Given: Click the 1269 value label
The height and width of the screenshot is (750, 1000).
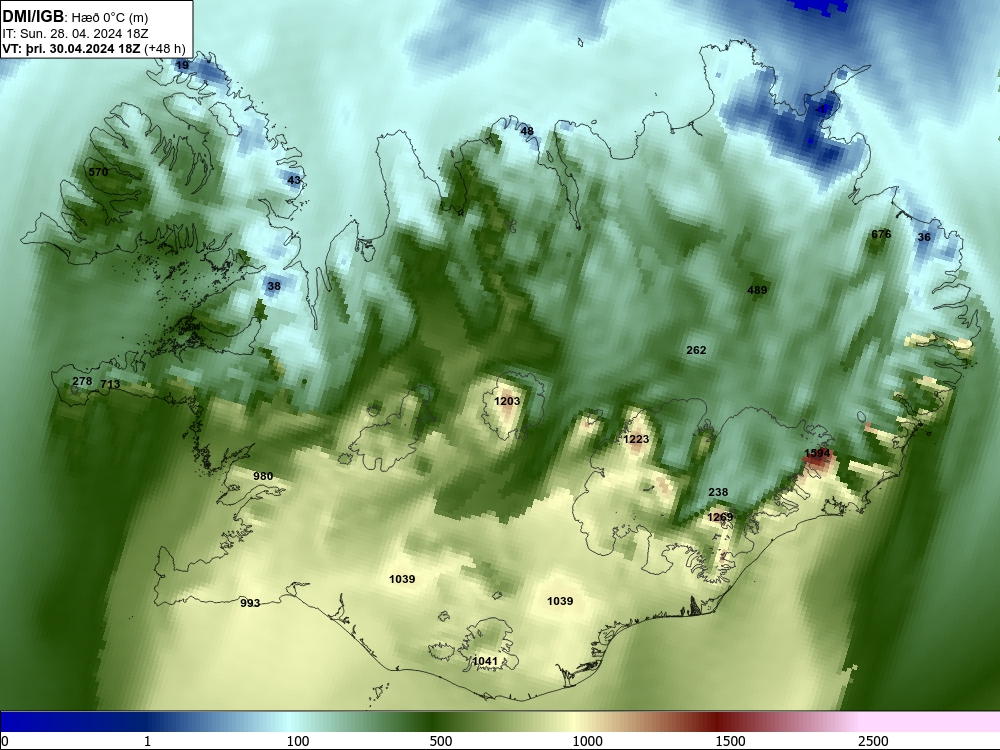Looking at the screenshot, I should 720,517.
